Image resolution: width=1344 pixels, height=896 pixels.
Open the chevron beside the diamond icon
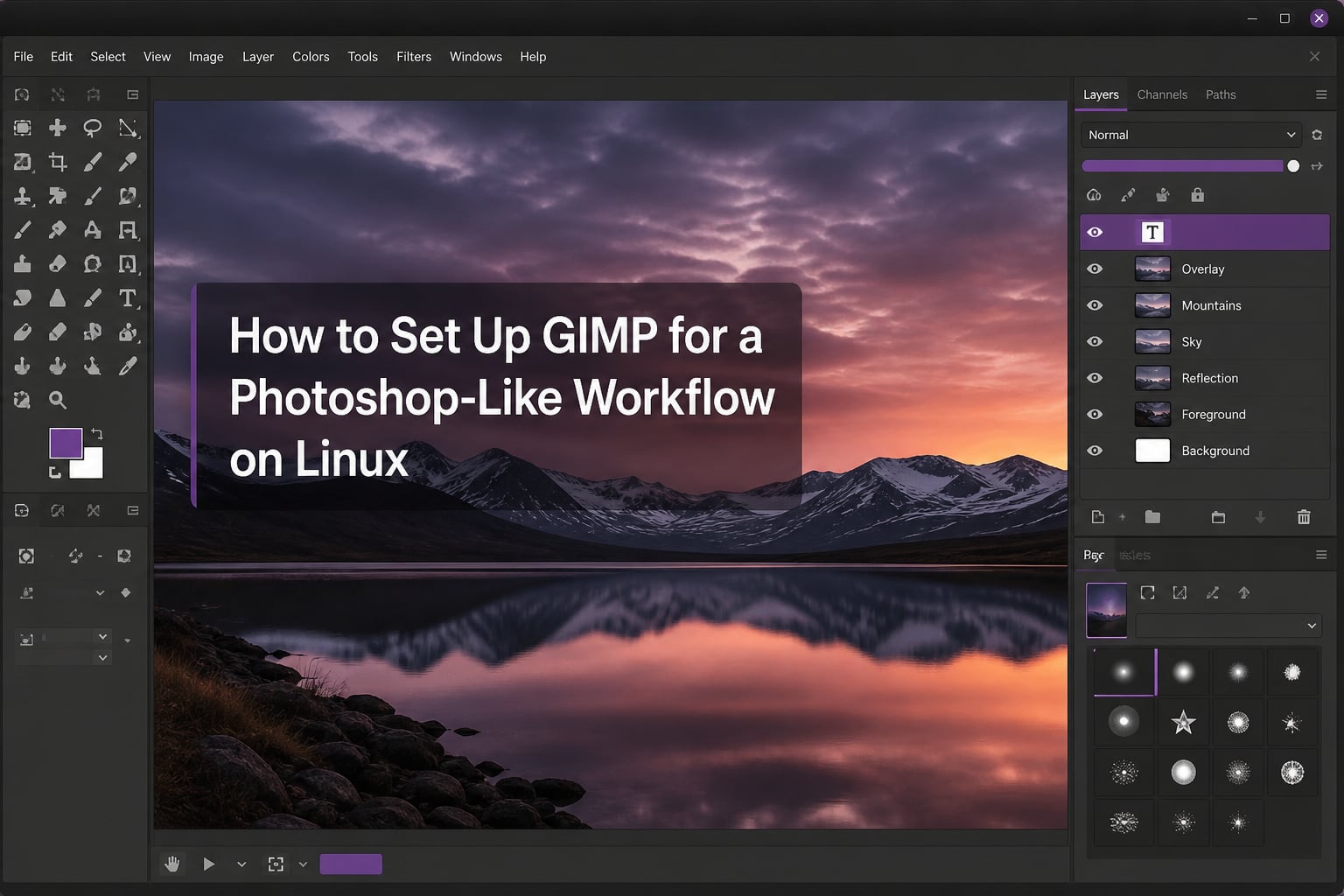click(x=100, y=593)
